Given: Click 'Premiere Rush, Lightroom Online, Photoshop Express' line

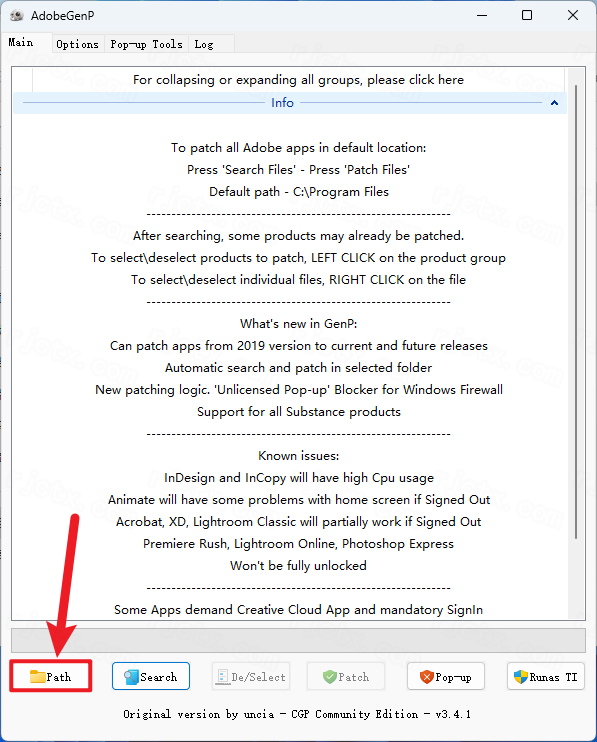Looking at the screenshot, I should point(298,544).
